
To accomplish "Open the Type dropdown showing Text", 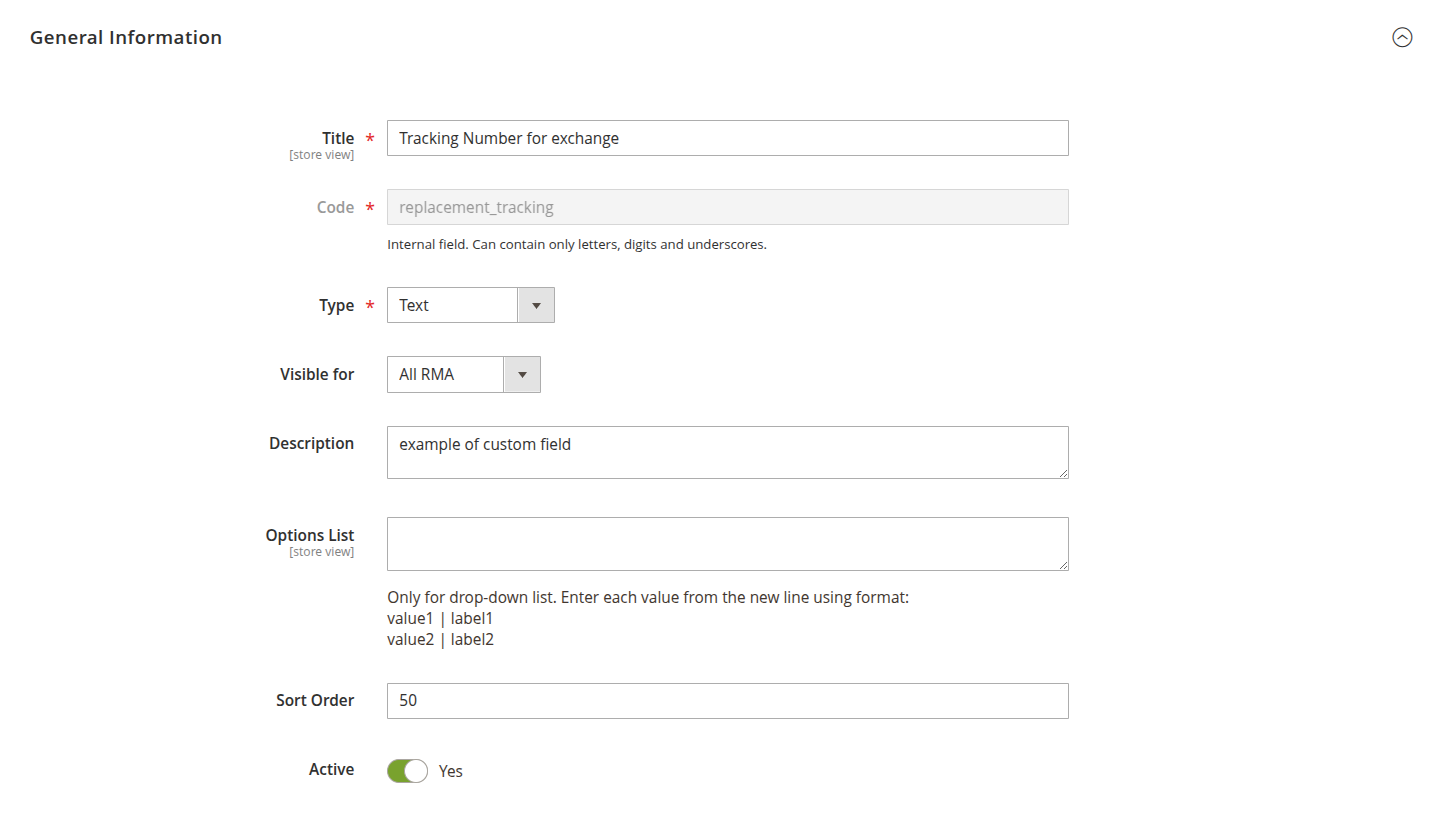I will click(x=453, y=305).
